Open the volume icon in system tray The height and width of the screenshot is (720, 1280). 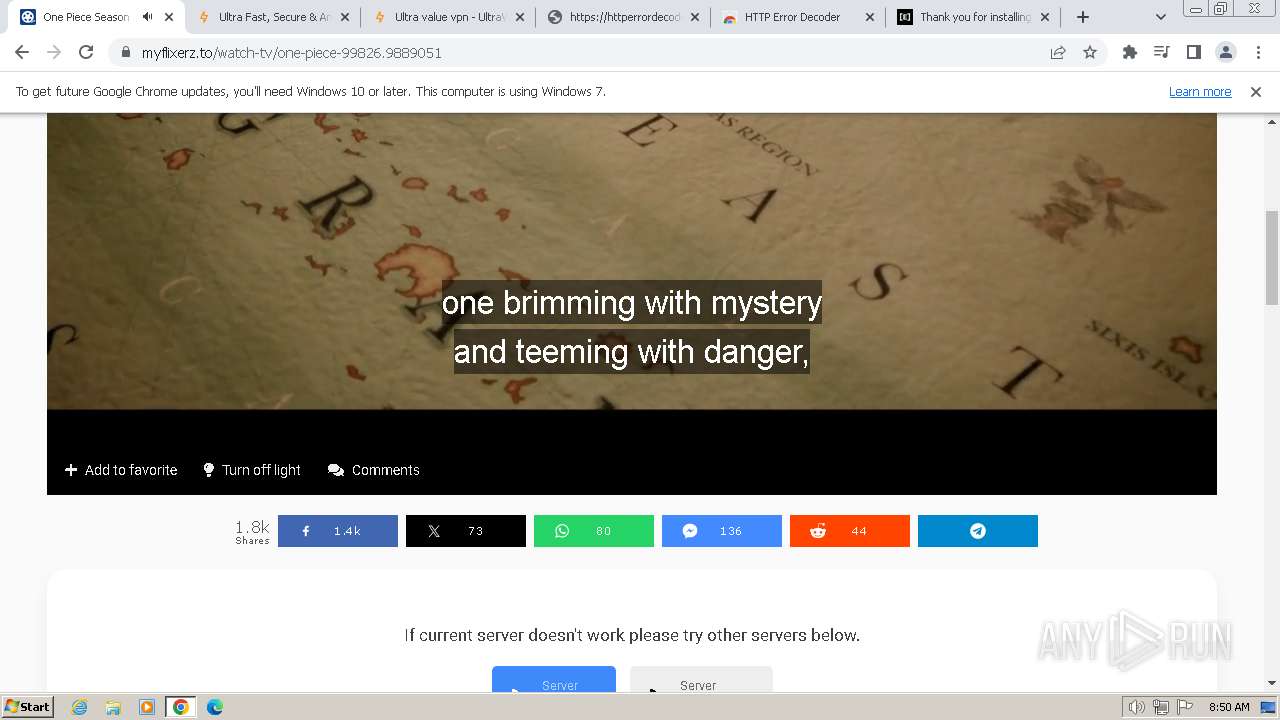tap(1138, 707)
